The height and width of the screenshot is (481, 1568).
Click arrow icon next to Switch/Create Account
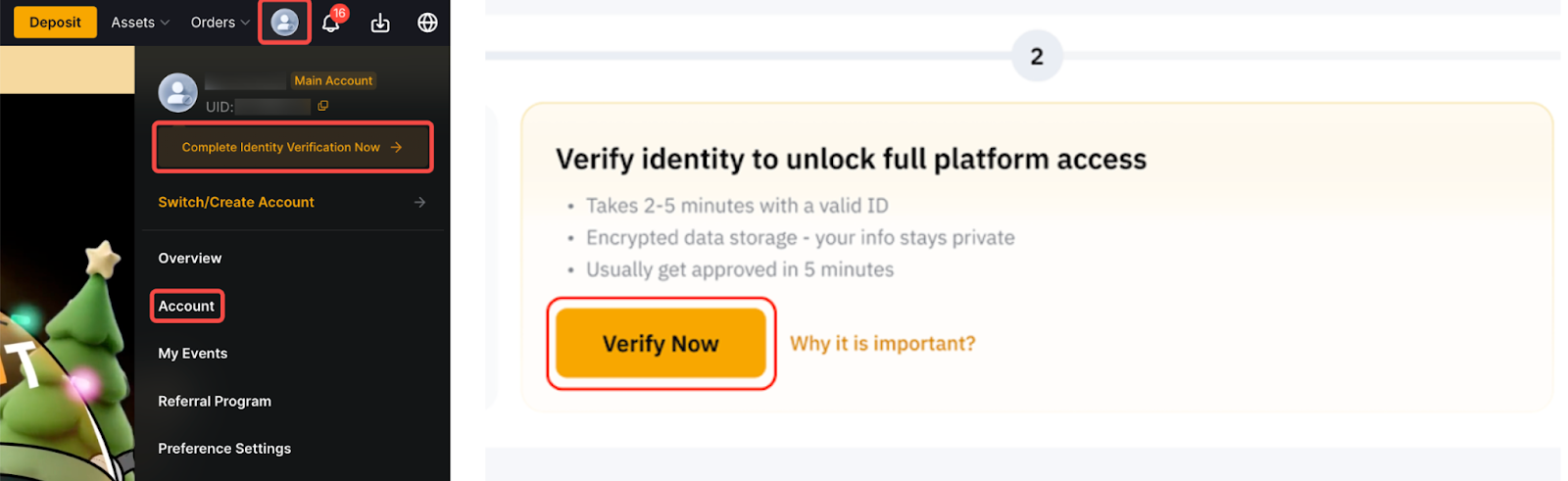pos(419,202)
